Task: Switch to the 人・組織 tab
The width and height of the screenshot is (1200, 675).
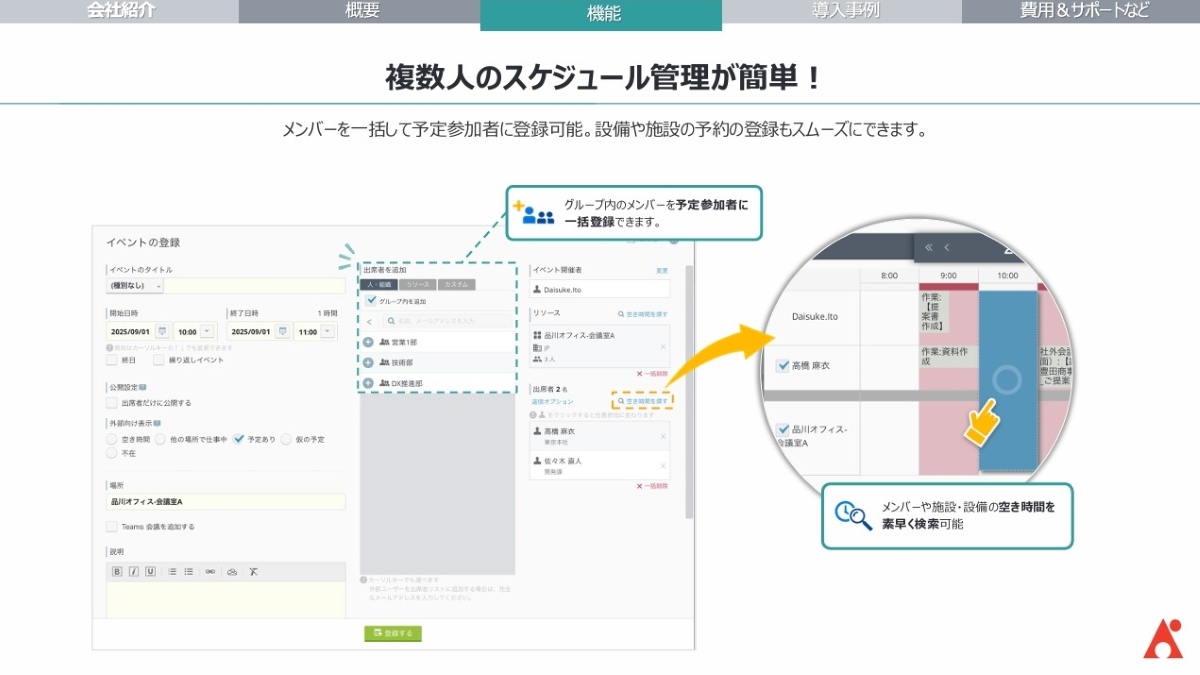Action: 377,285
